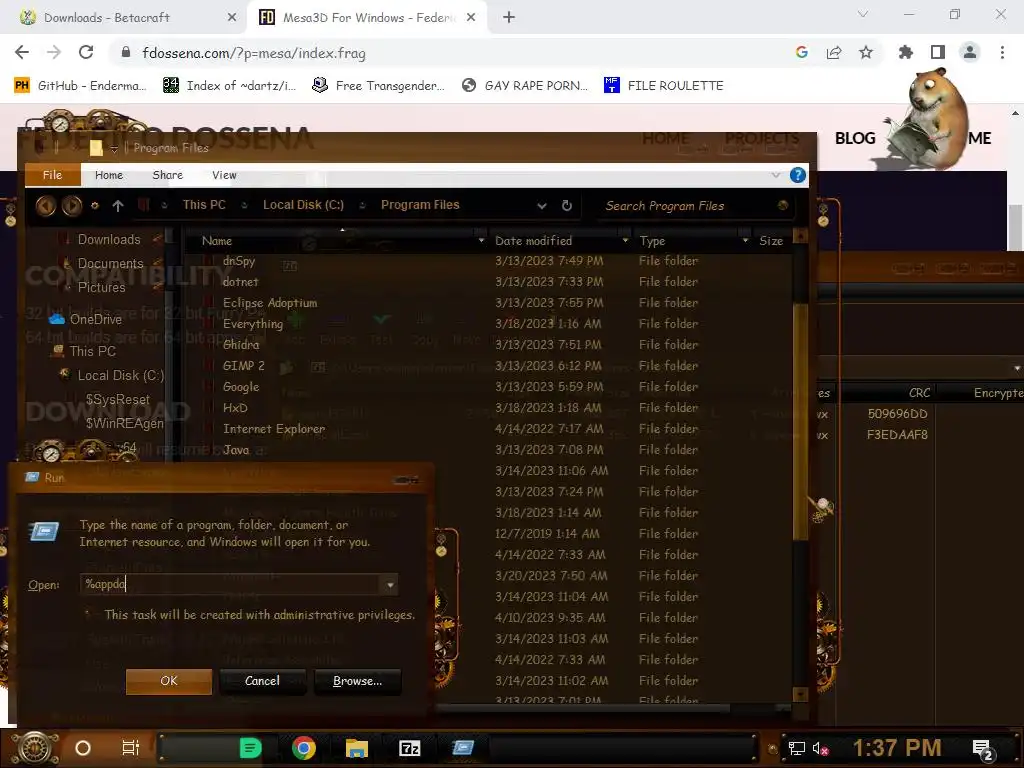Screen dimensions: 1024x768
Task: Select Downloads in navigation pane
Action: pos(108,240)
